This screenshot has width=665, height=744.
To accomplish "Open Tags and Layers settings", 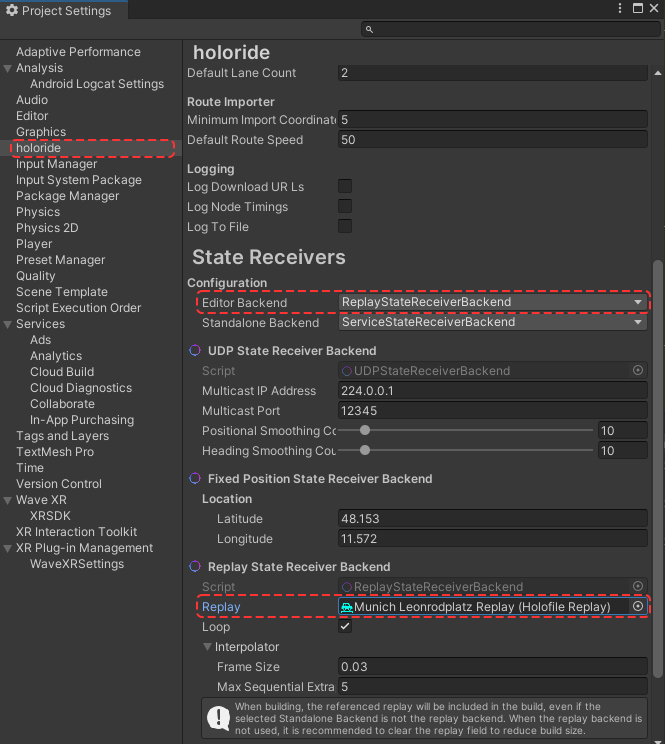I will point(62,436).
